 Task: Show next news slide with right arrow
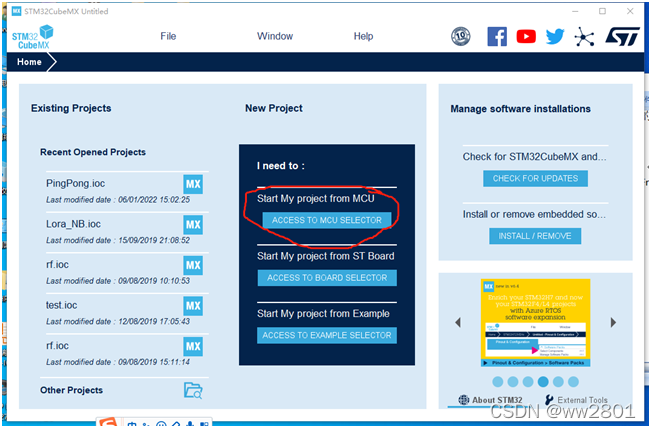(613, 323)
